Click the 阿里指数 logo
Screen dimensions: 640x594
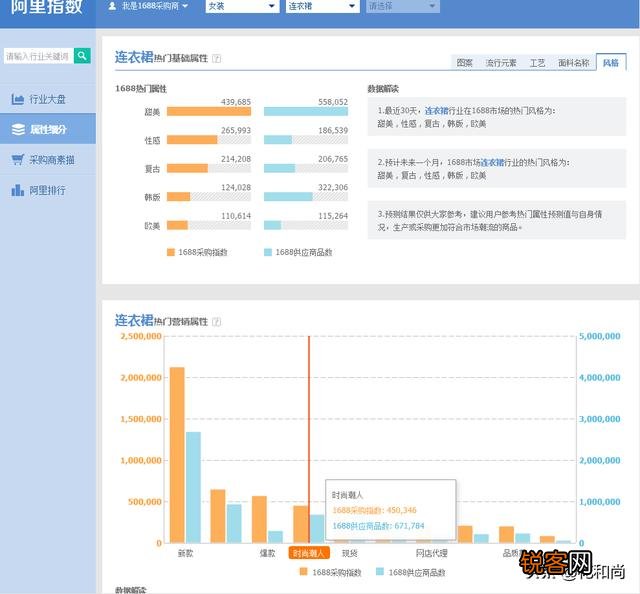(47, 7)
